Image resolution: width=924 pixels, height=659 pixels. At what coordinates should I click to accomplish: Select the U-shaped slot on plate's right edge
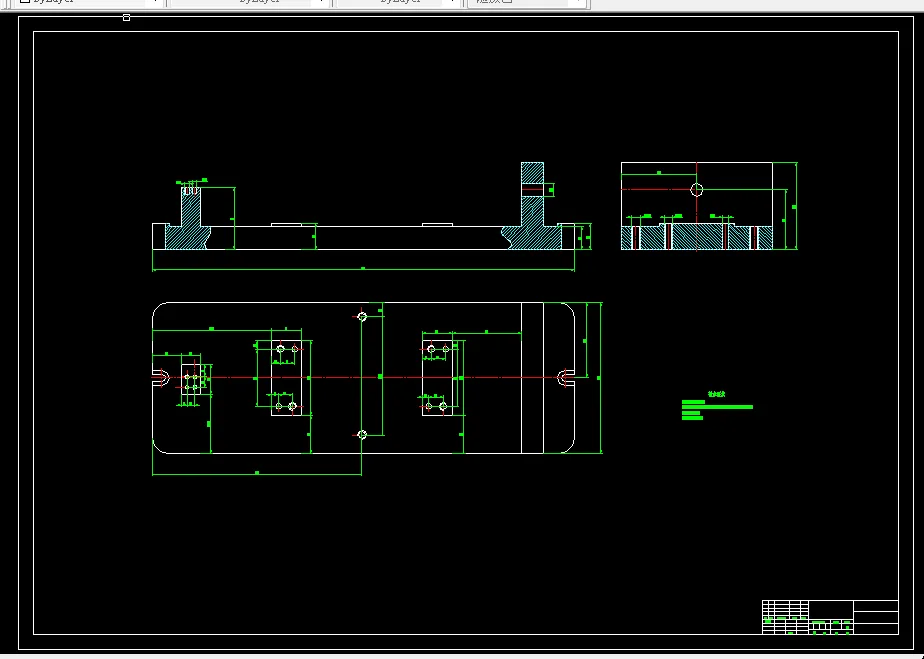tap(566, 377)
